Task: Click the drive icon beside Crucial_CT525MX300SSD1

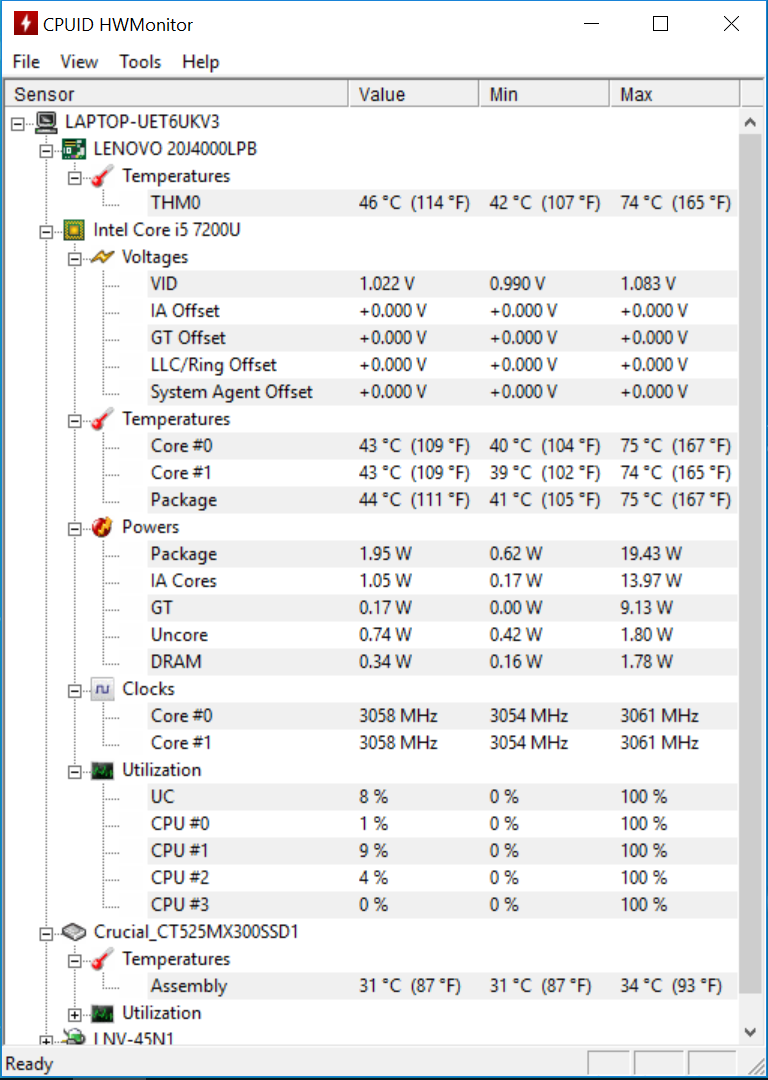Action: point(74,933)
